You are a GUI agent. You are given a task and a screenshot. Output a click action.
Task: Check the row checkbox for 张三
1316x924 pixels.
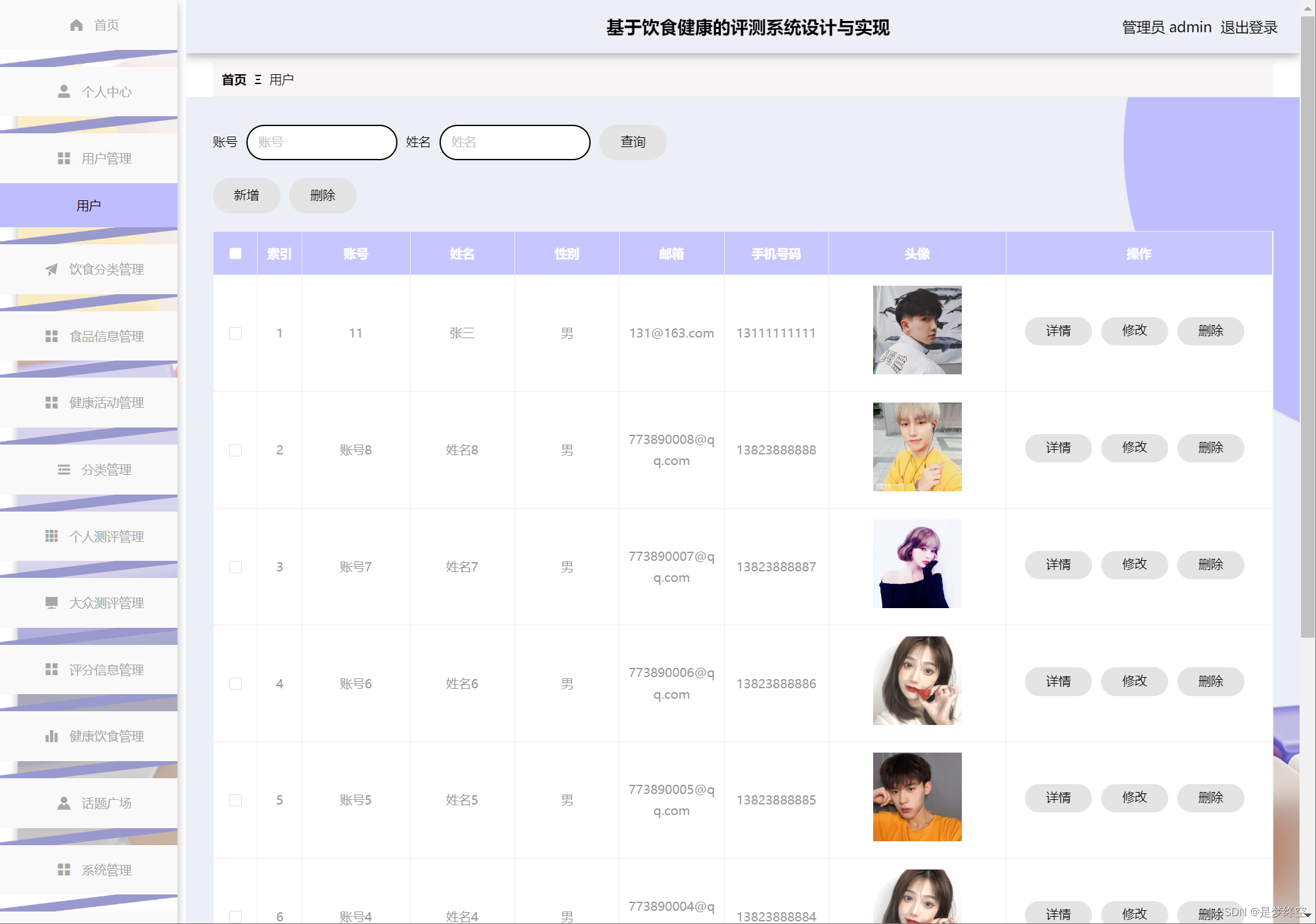[235, 333]
